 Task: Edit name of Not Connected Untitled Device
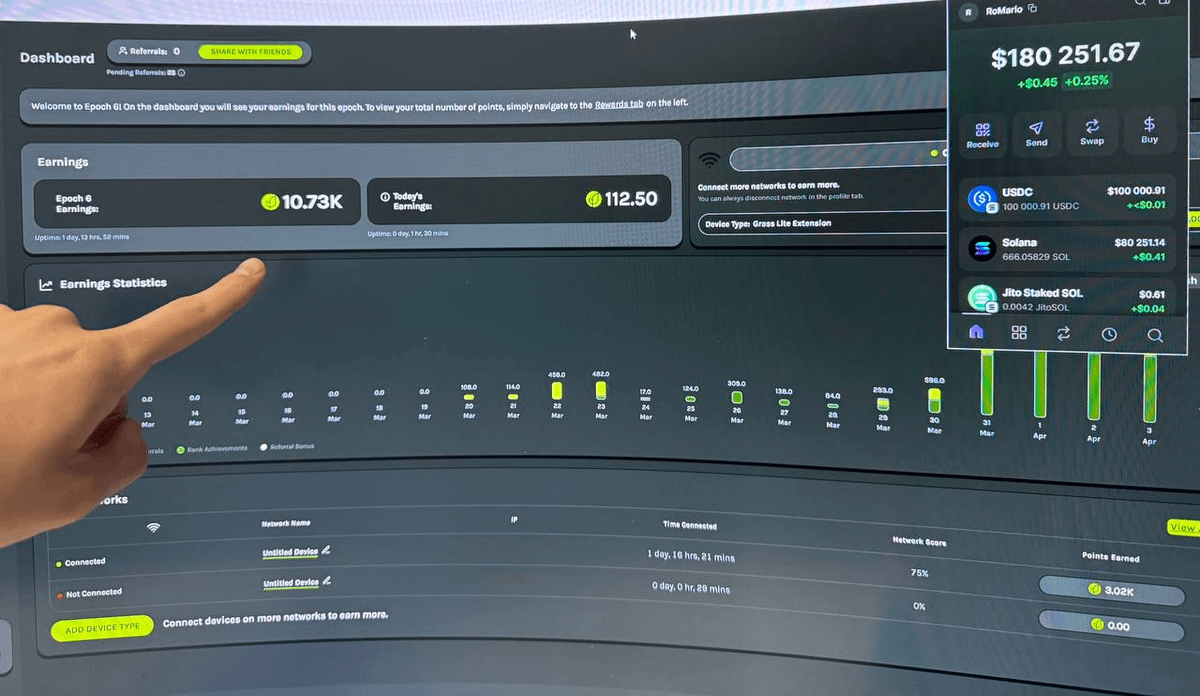click(326, 581)
